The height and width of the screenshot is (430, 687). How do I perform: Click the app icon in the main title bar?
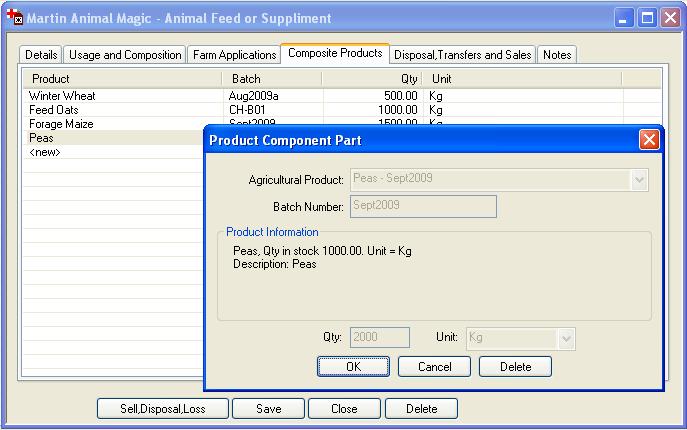tap(14, 18)
